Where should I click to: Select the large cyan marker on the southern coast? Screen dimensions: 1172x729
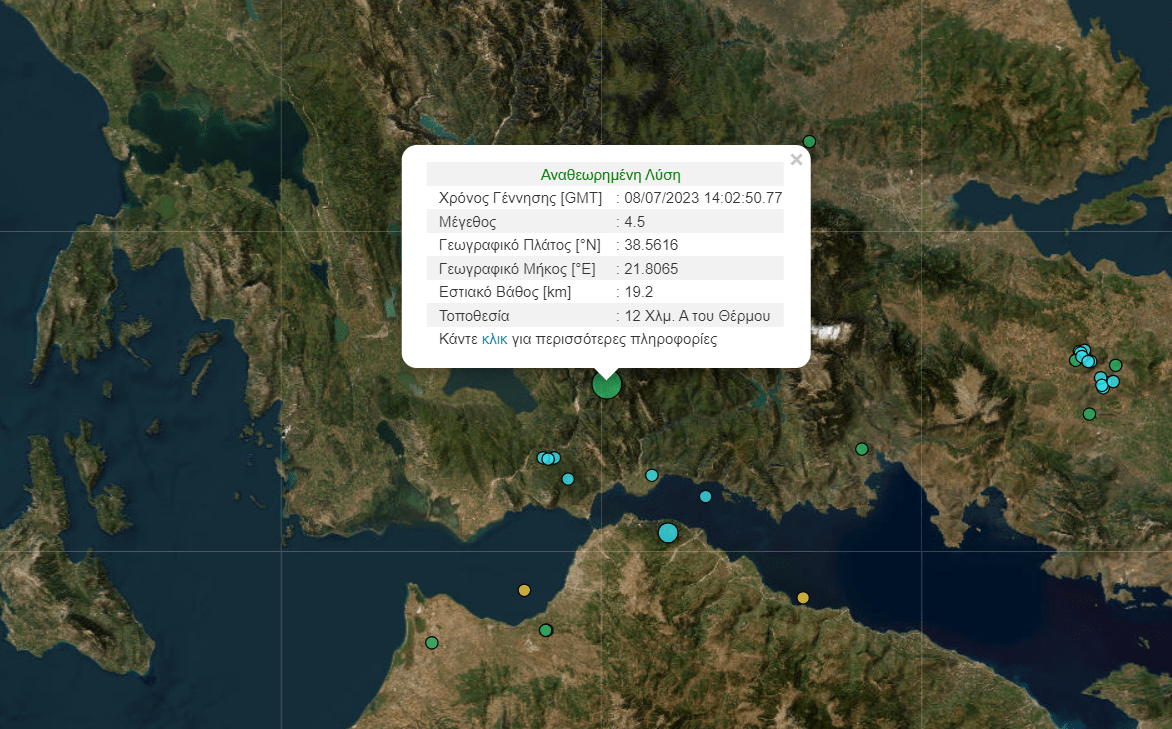668,533
